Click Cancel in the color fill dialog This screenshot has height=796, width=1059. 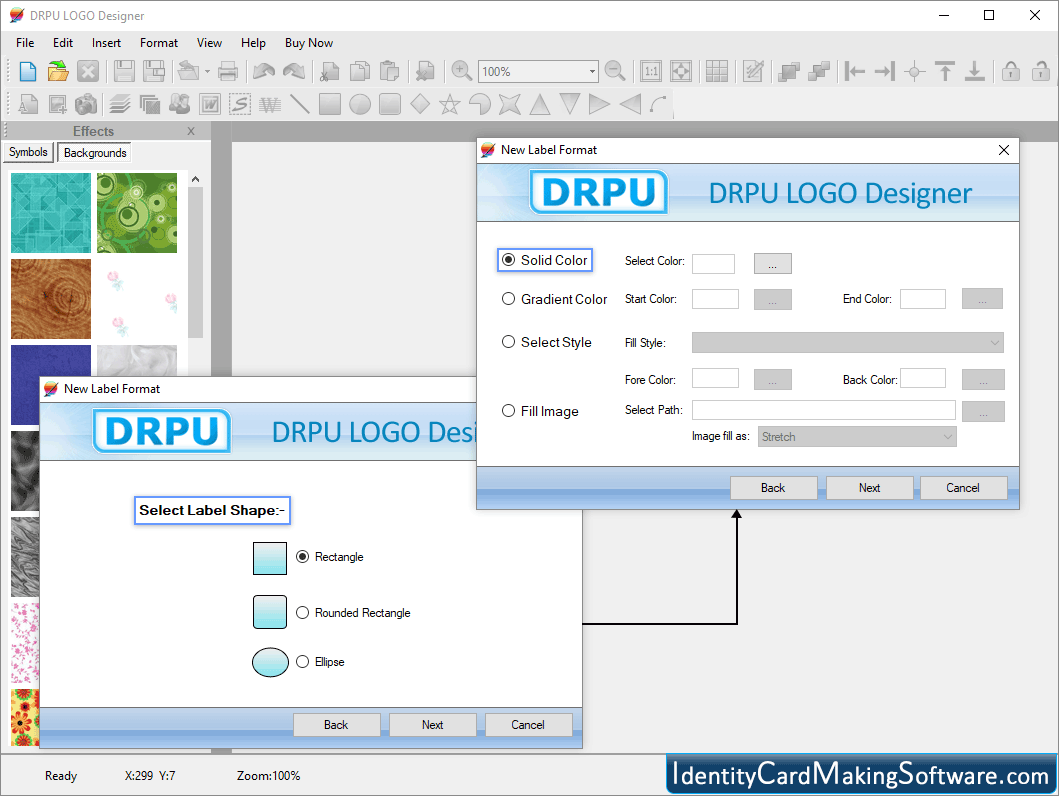pyautogui.click(x=963, y=487)
